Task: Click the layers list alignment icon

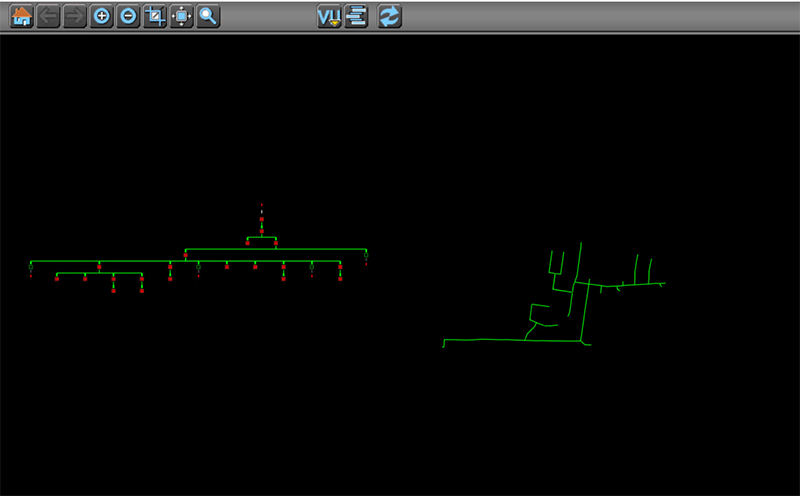Action: [356, 16]
